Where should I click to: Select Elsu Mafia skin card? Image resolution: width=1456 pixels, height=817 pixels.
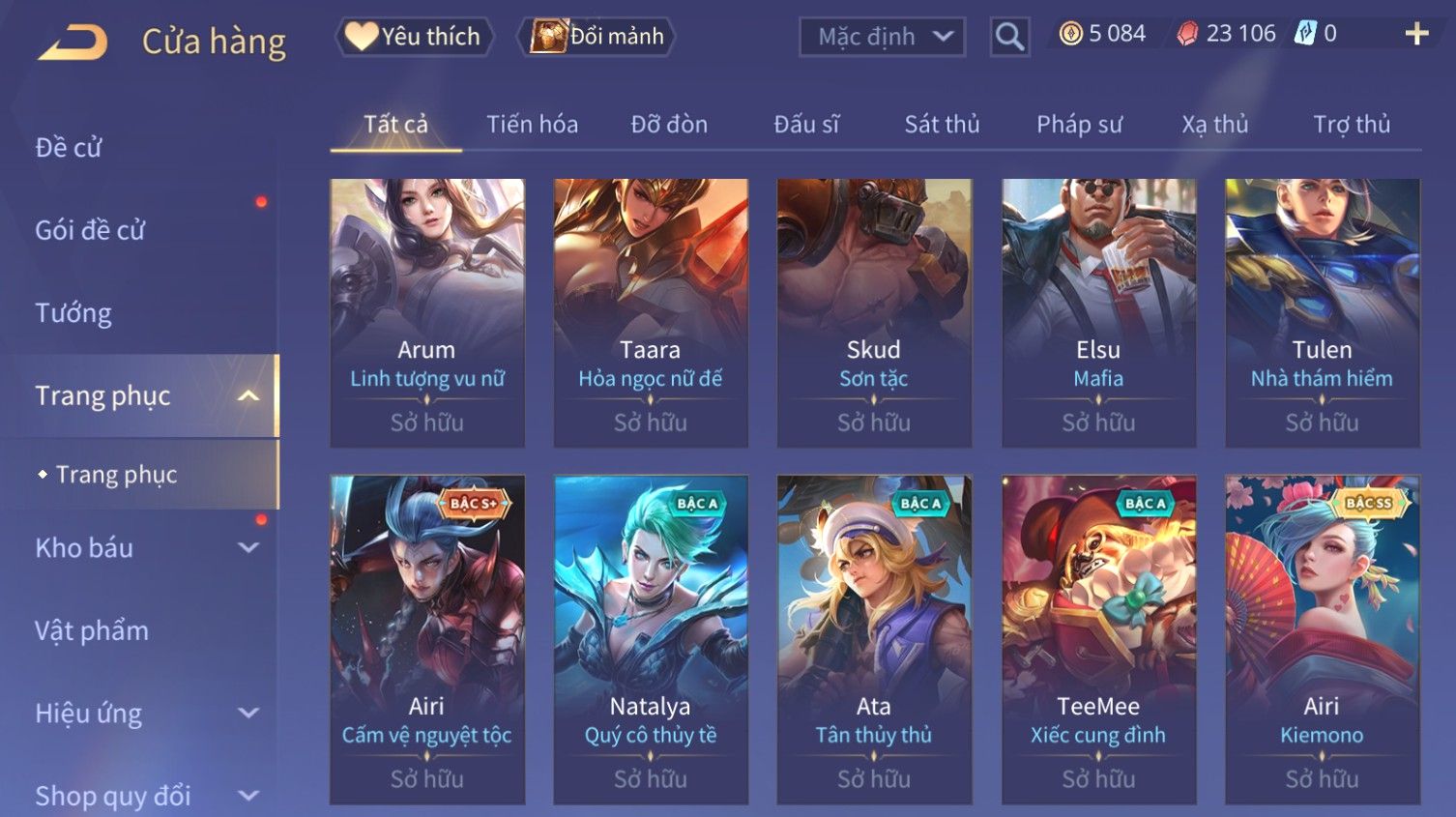tap(1098, 312)
